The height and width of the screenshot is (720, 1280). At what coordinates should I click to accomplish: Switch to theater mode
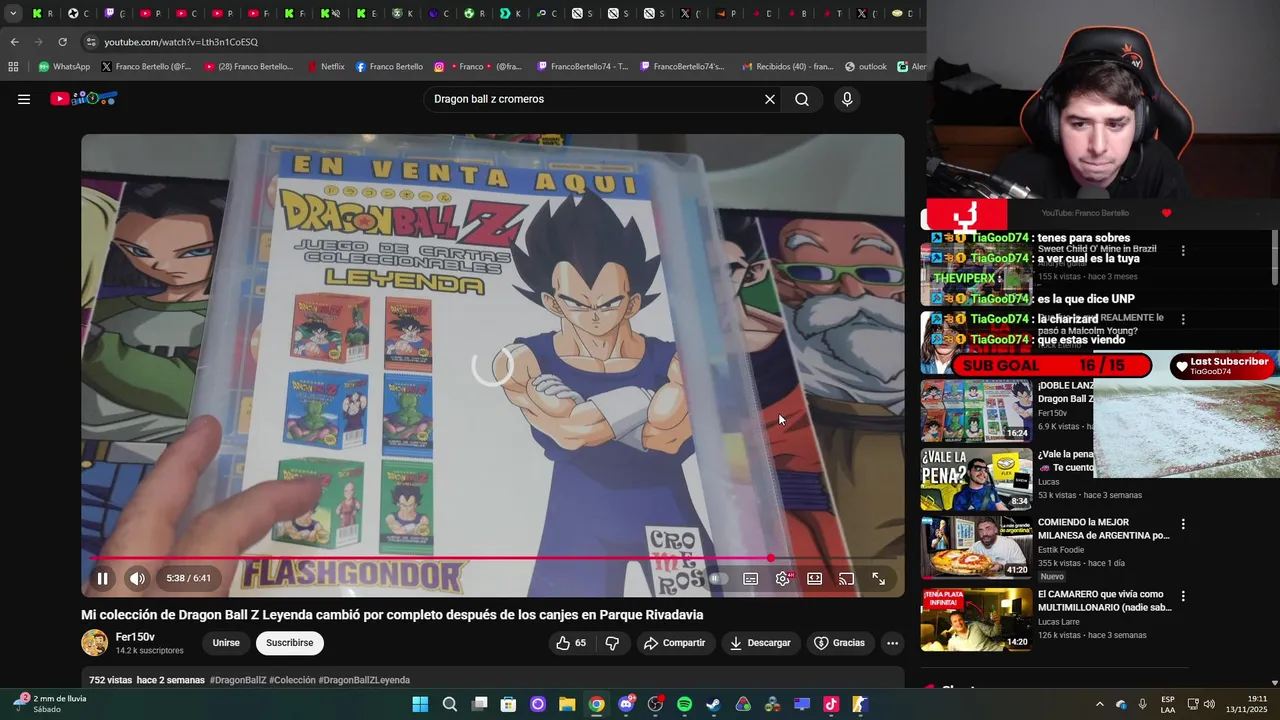tap(815, 578)
